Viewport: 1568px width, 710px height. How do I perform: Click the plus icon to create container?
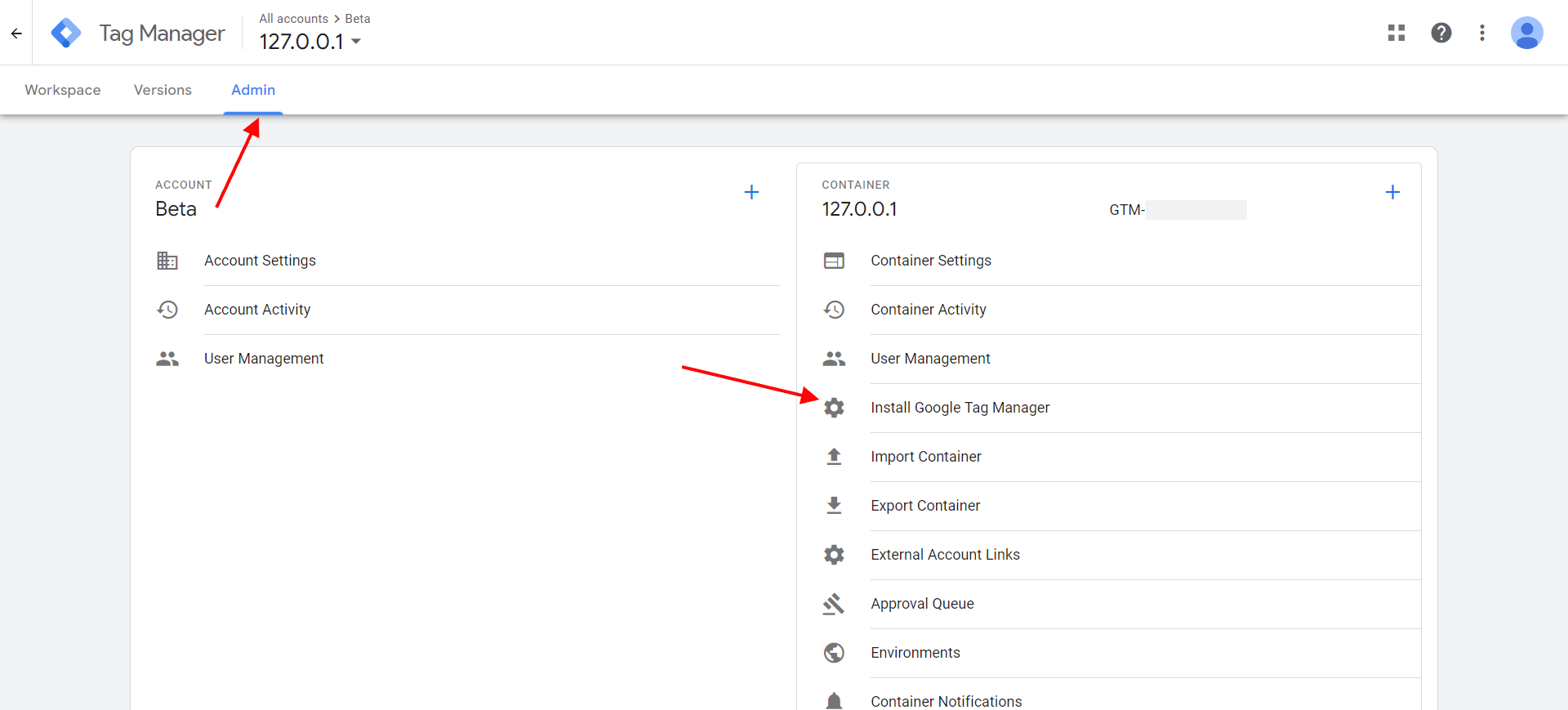tap(1393, 192)
